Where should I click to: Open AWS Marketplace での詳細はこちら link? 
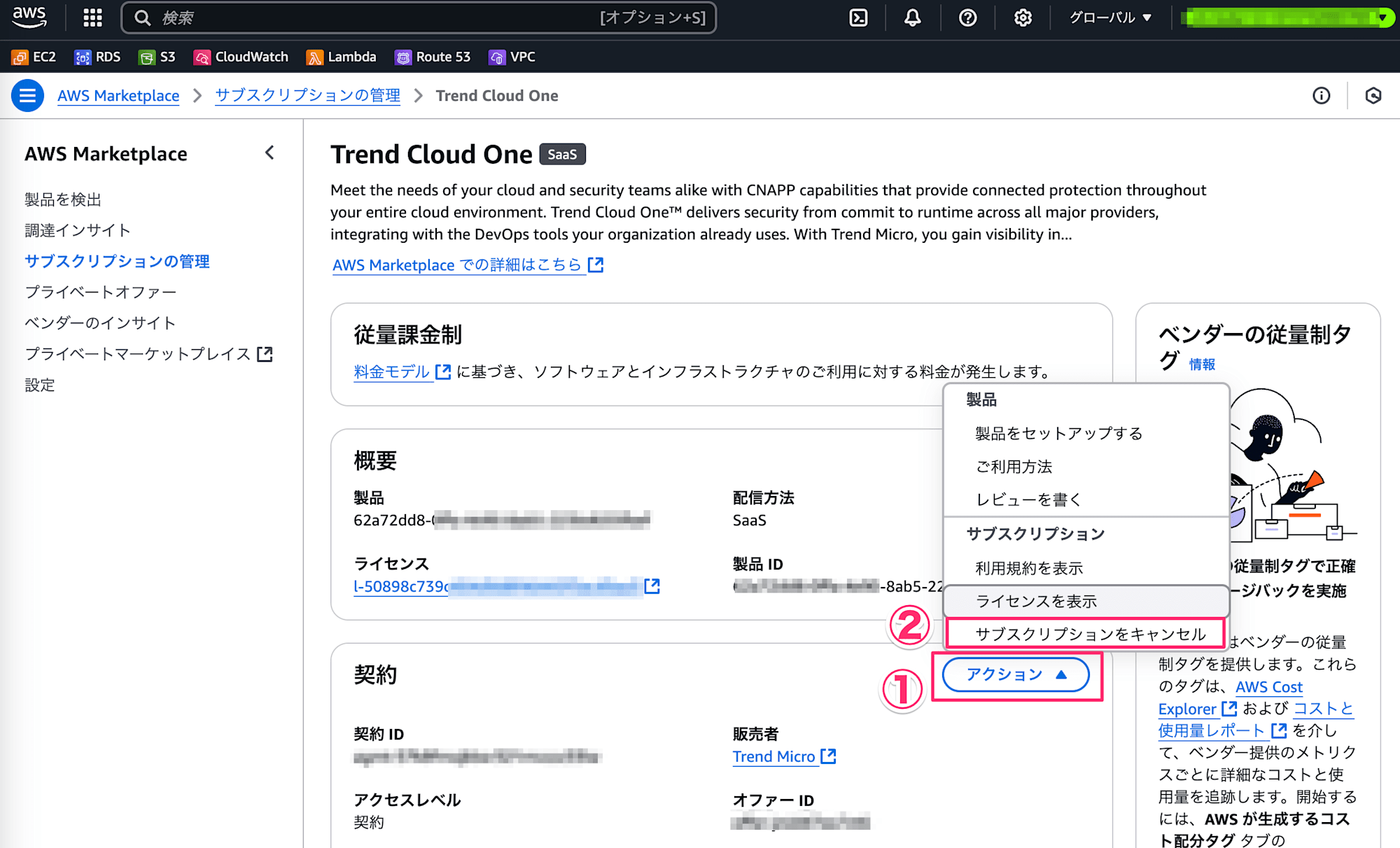point(468,265)
